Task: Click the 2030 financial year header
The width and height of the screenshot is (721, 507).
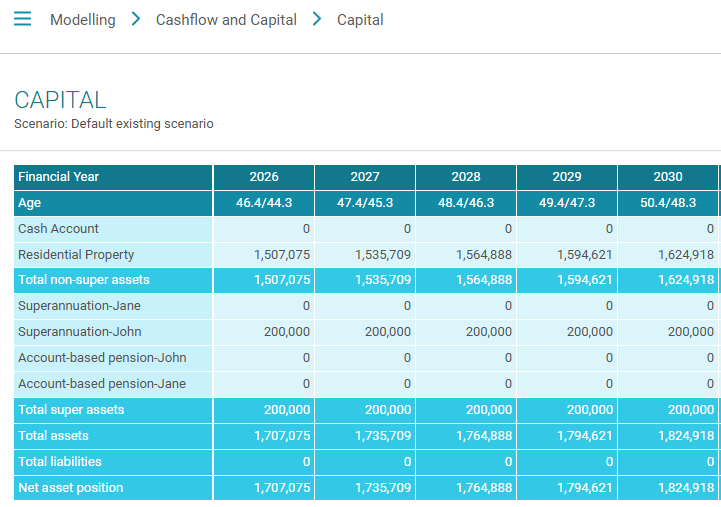Action: click(x=667, y=177)
